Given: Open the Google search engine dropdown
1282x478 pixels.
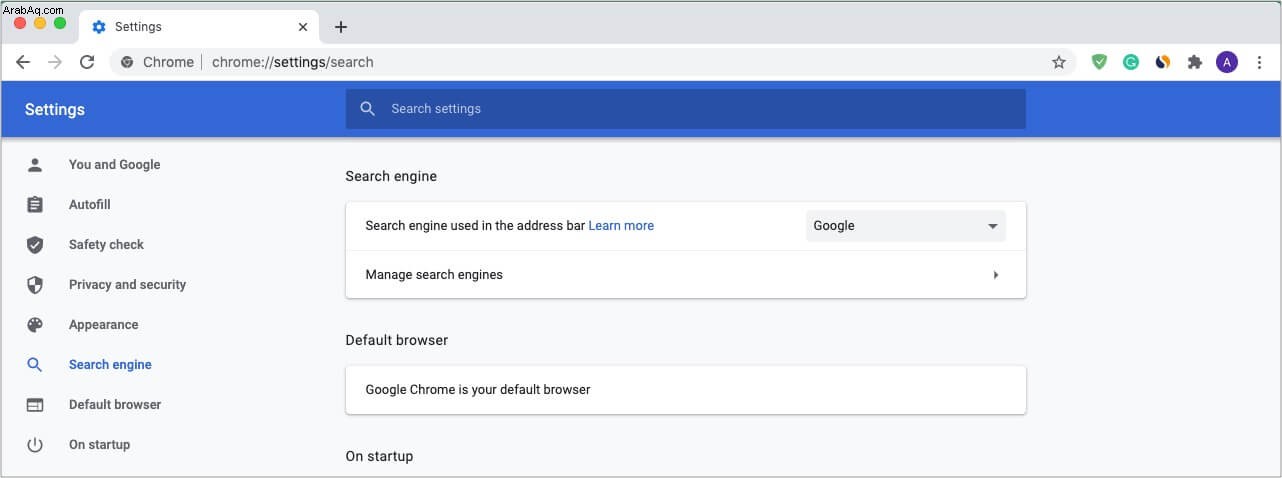Looking at the screenshot, I should (906, 226).
